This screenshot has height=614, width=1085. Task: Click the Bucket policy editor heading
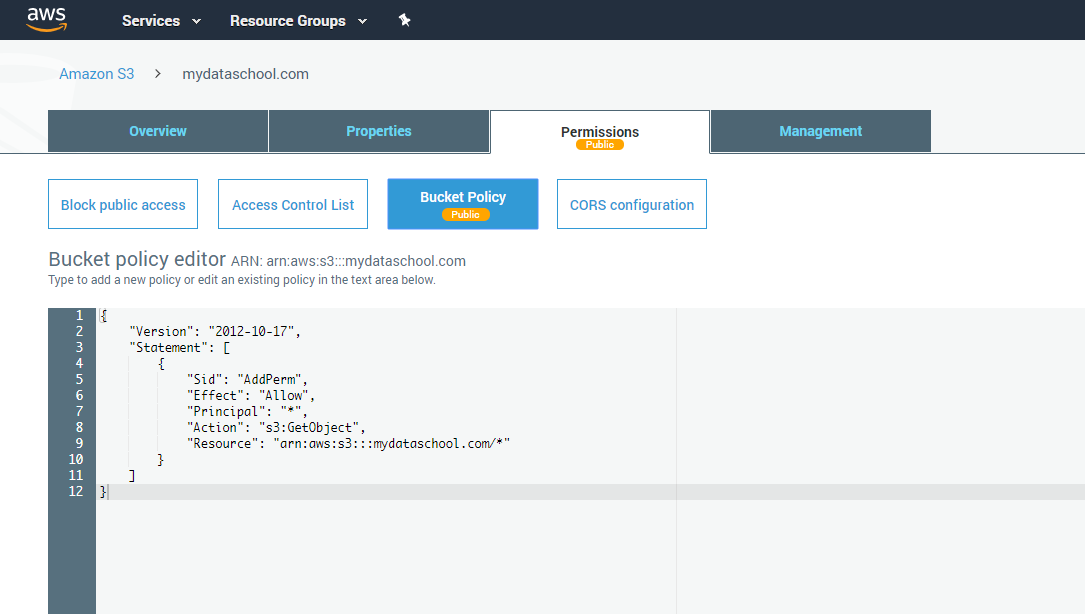coord(137,259)
